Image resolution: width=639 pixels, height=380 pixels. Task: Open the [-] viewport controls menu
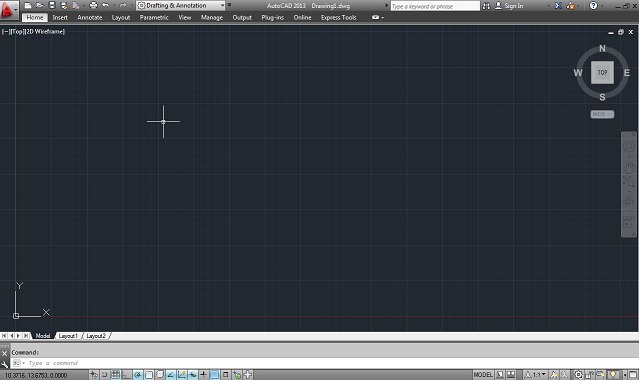[6, 31]
